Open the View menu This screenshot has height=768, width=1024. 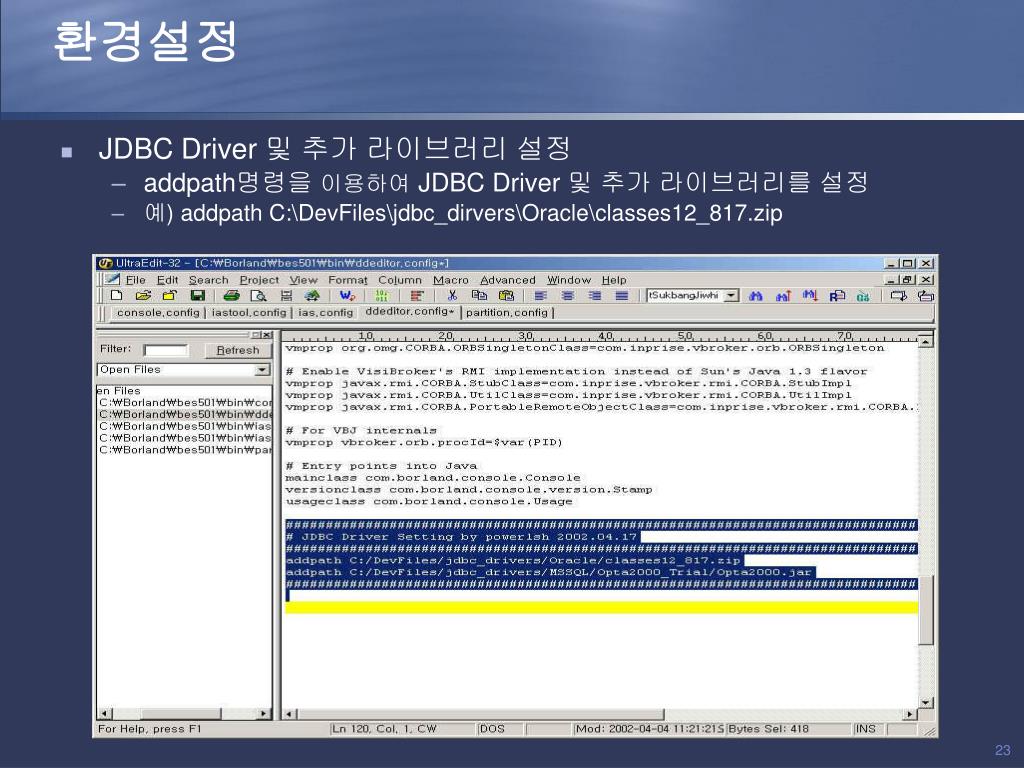tap(303, 280)
